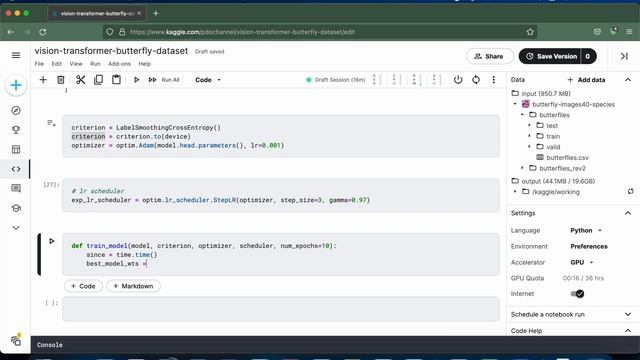This screenshot has height=360, width=640.
Task: Collapse the right side panel
Action: [624, 56]
